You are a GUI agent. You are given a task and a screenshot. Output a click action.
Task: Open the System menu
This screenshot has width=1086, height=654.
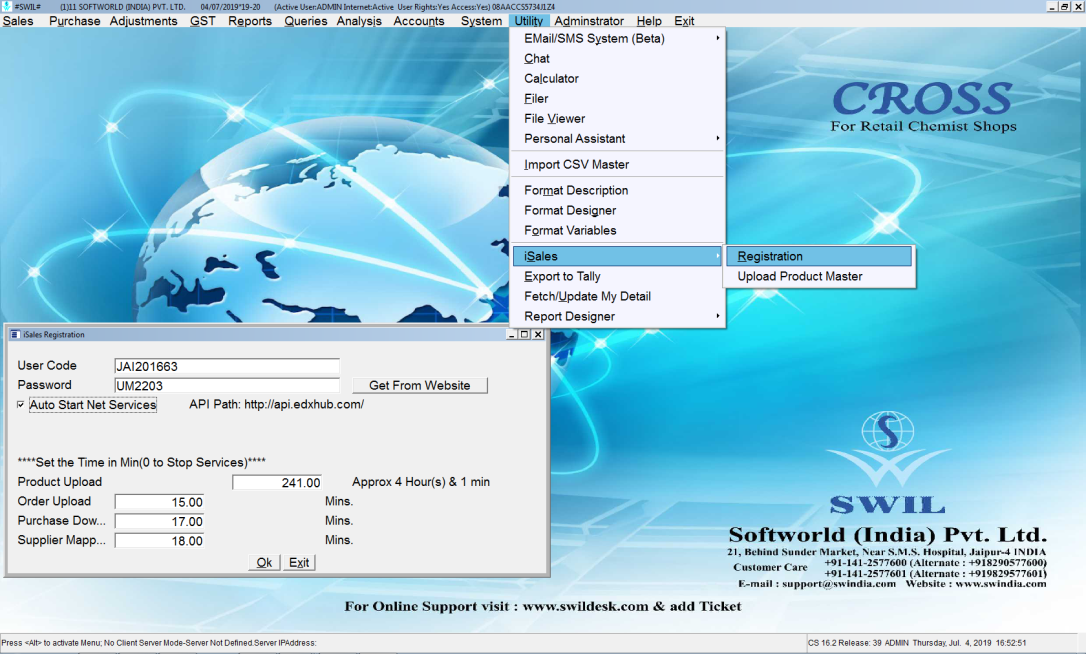481,21
